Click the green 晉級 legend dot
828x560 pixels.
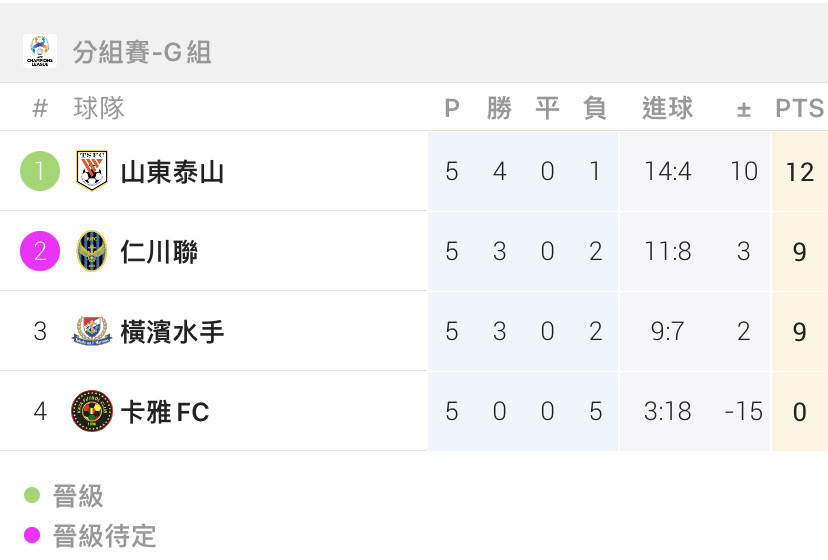pyautogui.click(x=32, y=495)
